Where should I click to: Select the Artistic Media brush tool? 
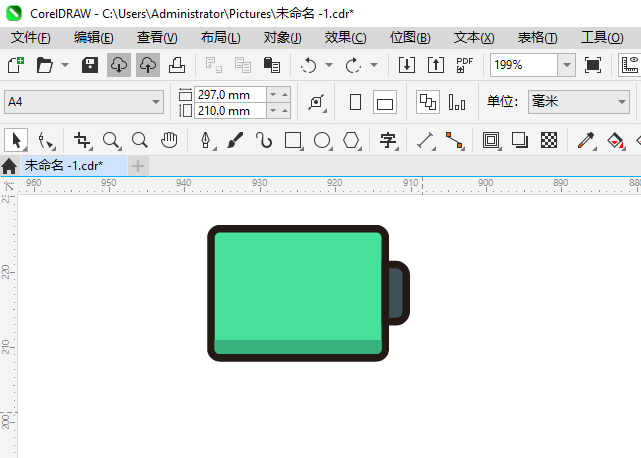point(235,140)
